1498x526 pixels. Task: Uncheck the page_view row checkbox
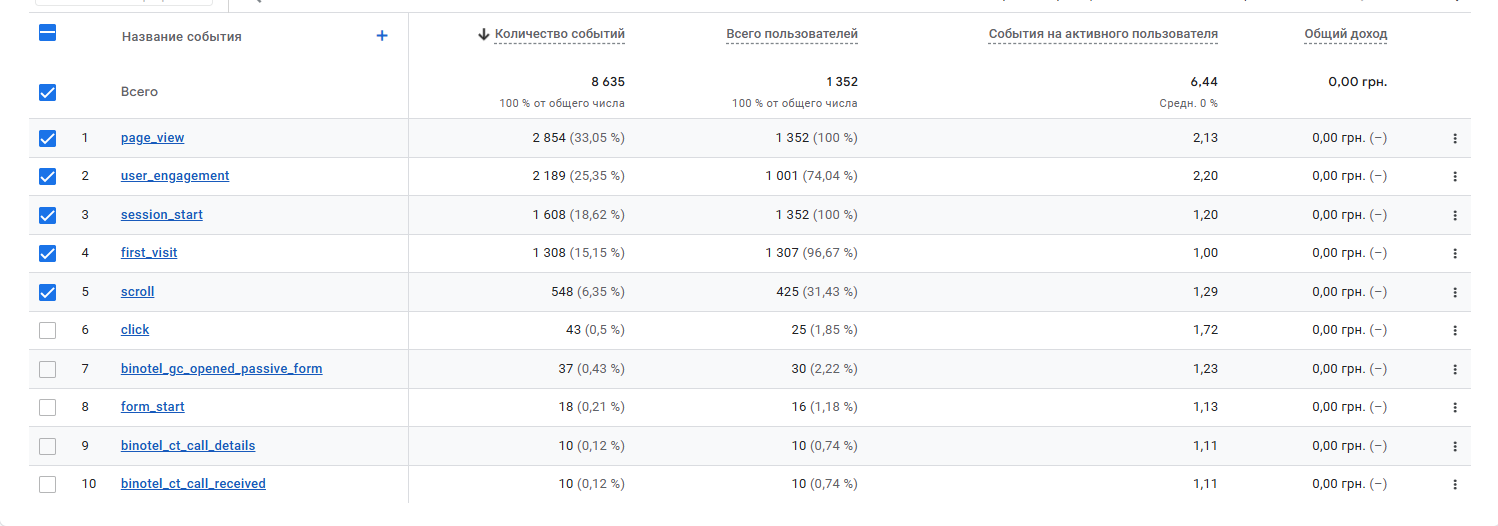(47, 138)
